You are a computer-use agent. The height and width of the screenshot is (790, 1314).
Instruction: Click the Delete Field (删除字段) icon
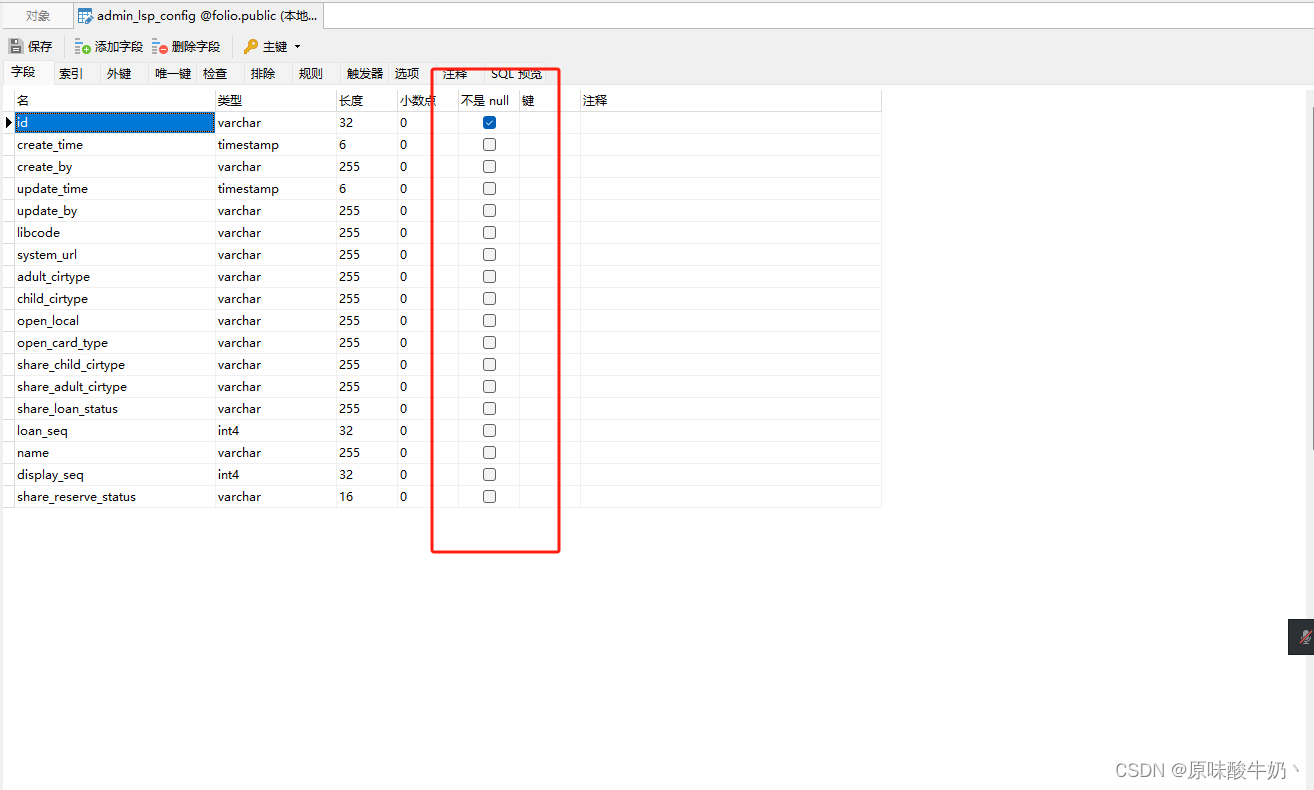click(160, 46)
